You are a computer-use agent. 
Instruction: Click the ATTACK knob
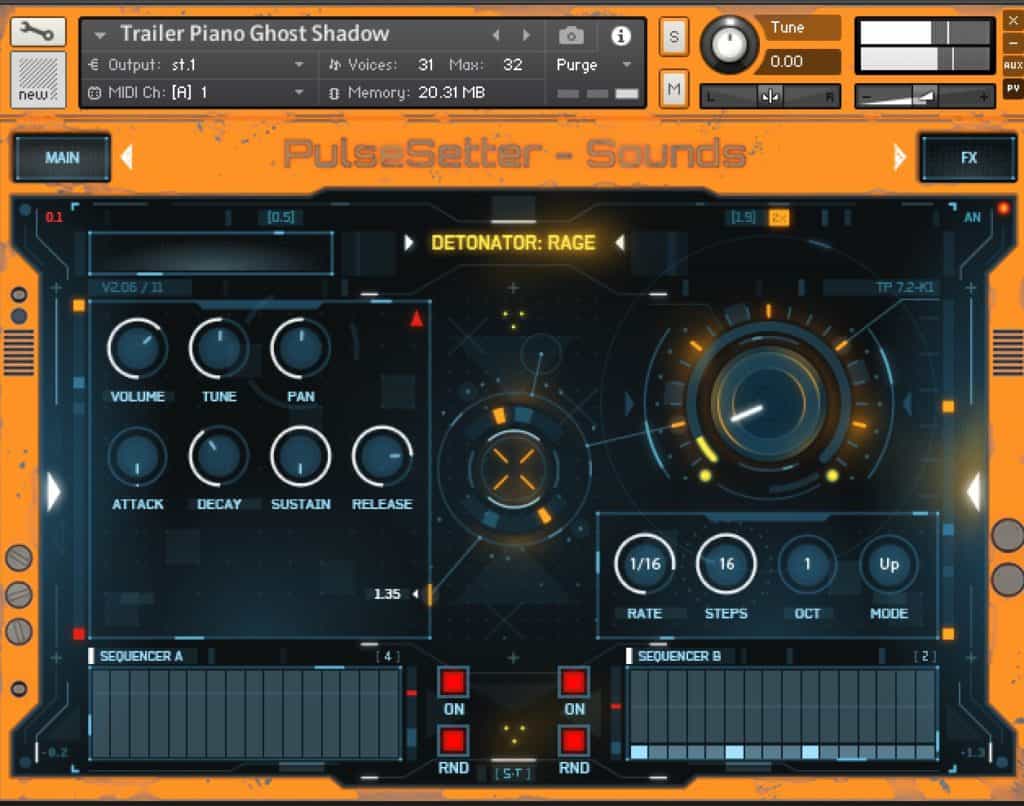137,456
